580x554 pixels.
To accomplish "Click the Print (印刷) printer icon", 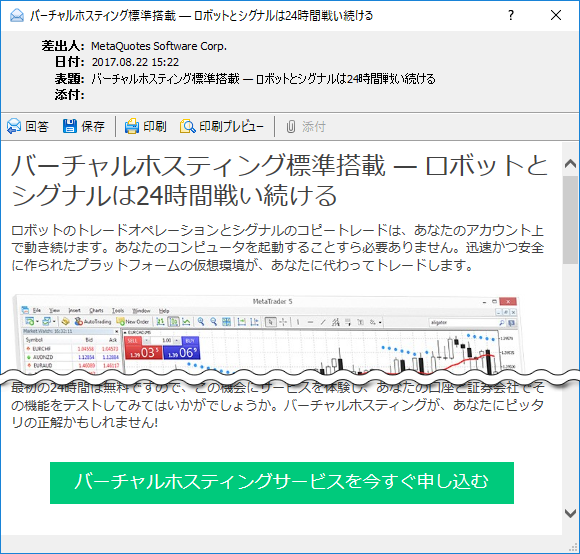I will click(x=132, y=126).
